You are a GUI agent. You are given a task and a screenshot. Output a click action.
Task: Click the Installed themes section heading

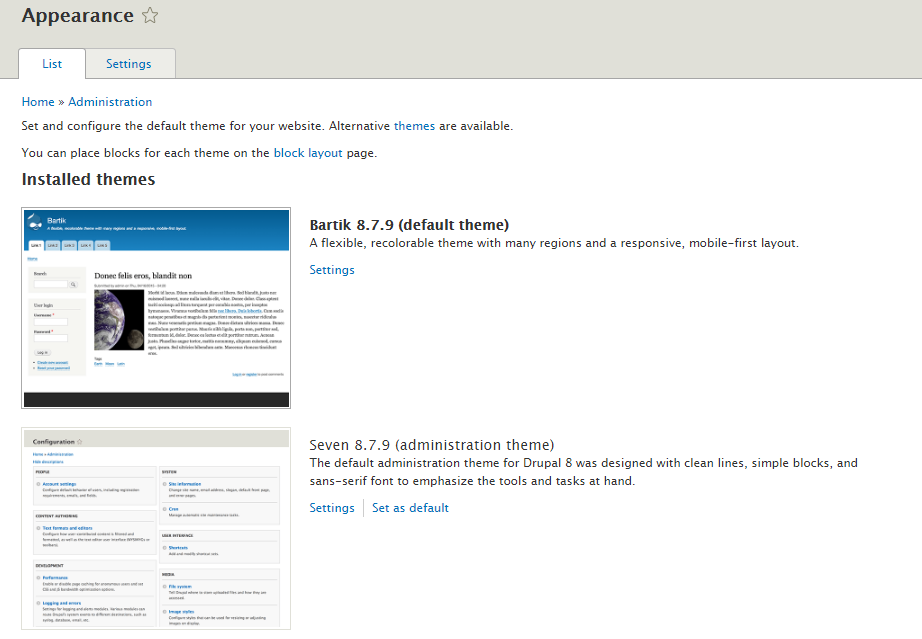[88, 179]
